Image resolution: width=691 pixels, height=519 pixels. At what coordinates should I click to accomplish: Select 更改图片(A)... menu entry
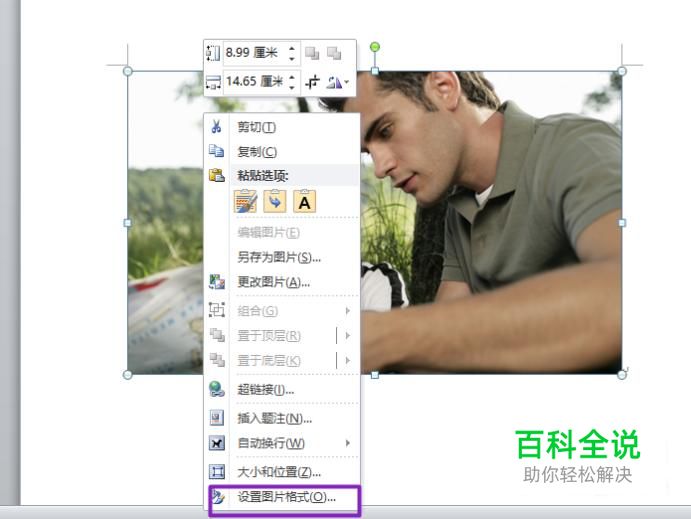click(x=282, y=282)
